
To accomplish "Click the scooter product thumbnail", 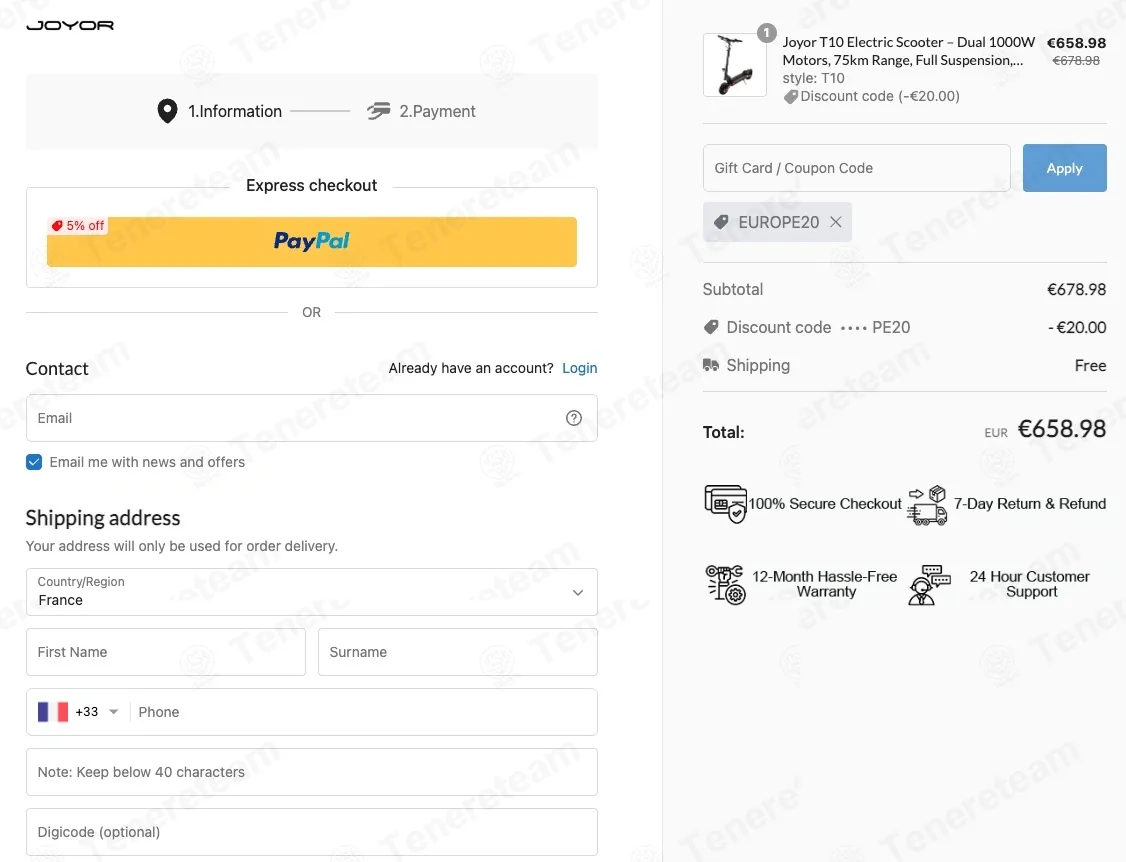I will click(x=735, y=65).
